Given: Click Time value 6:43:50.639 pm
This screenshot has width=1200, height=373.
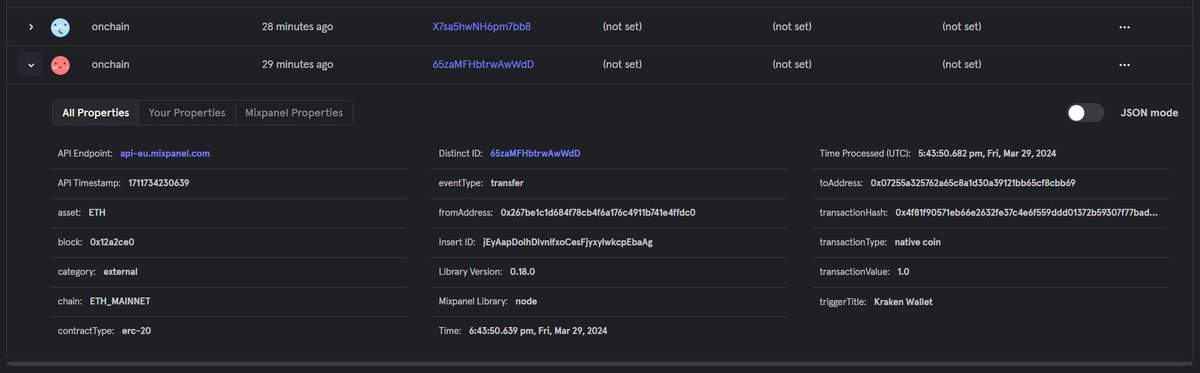Looking at the screenshot, I should 537,330.
